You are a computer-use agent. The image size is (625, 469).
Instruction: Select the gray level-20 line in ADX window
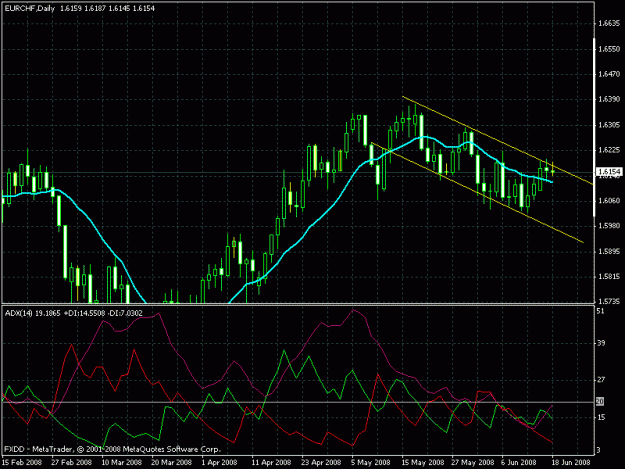299,402
